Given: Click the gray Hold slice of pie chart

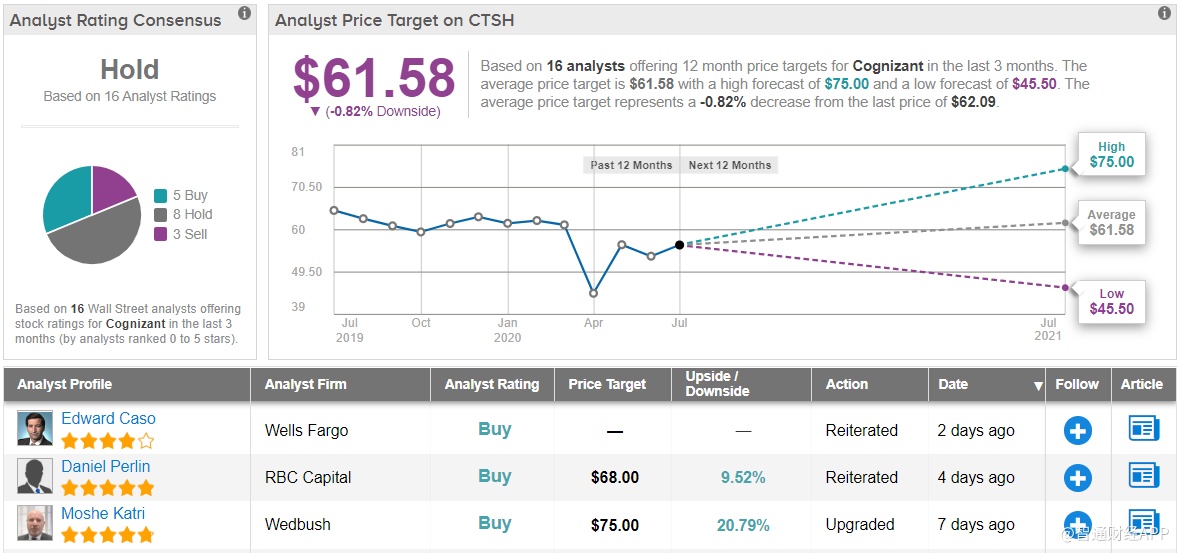Looking at the screenshot, I should pyautogui.click(x=95, y=237).
